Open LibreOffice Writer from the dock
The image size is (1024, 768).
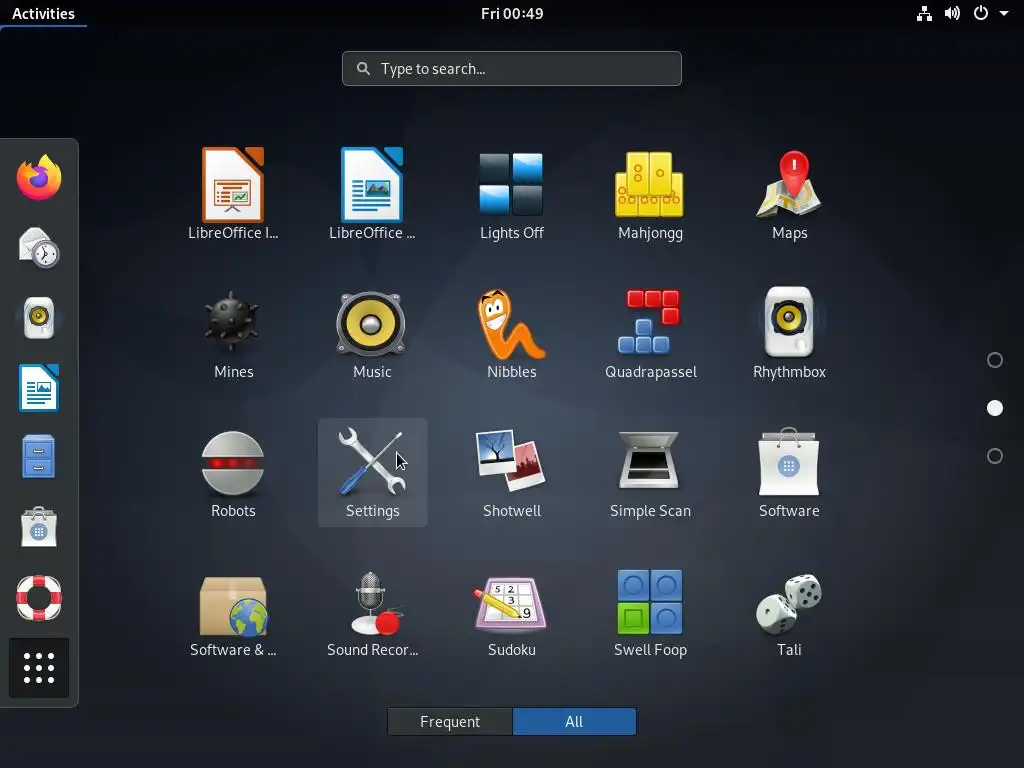39,388
